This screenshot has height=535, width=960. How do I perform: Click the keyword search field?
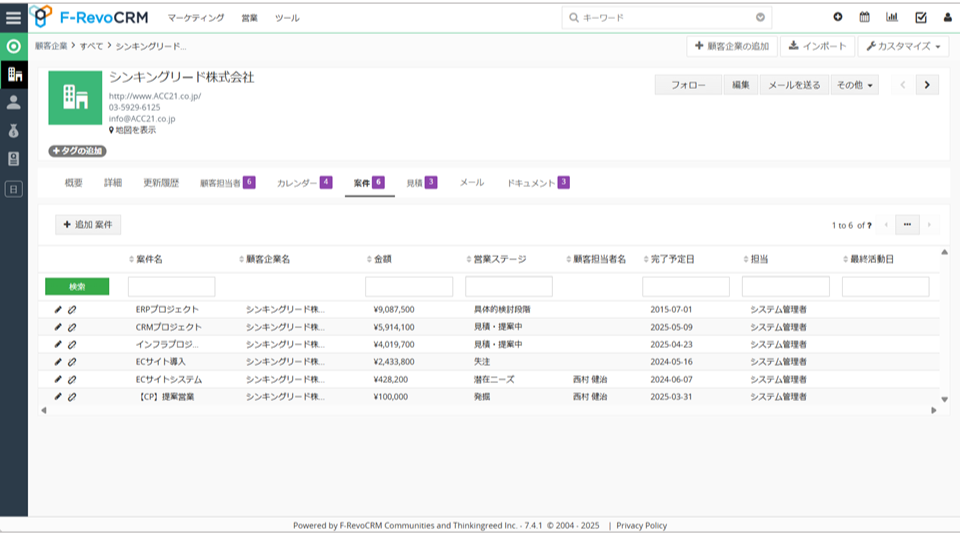pyautogui.click(x=667, y=18)
